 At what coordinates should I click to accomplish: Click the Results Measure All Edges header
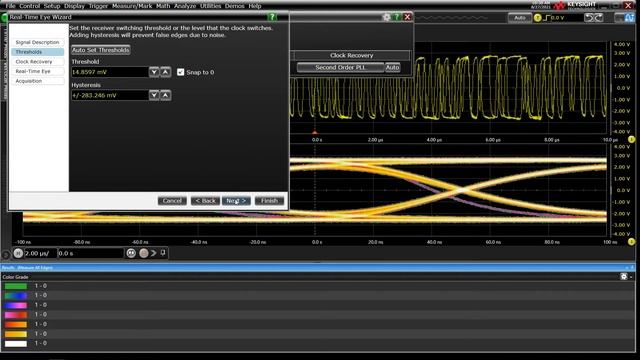click(x=27, y=268)
